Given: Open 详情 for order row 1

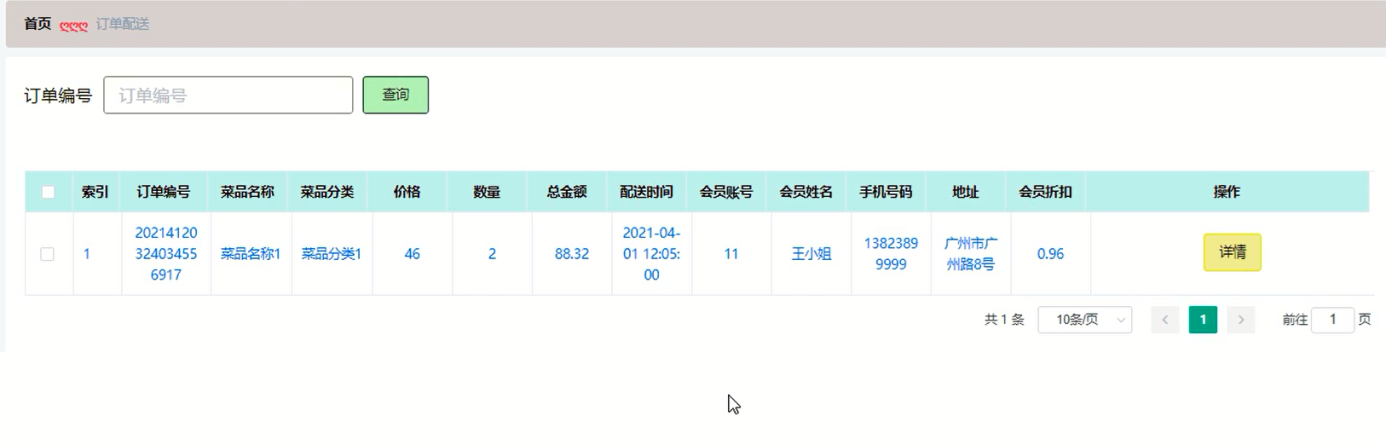Looking at the screenshot, I should [1232, 253].
